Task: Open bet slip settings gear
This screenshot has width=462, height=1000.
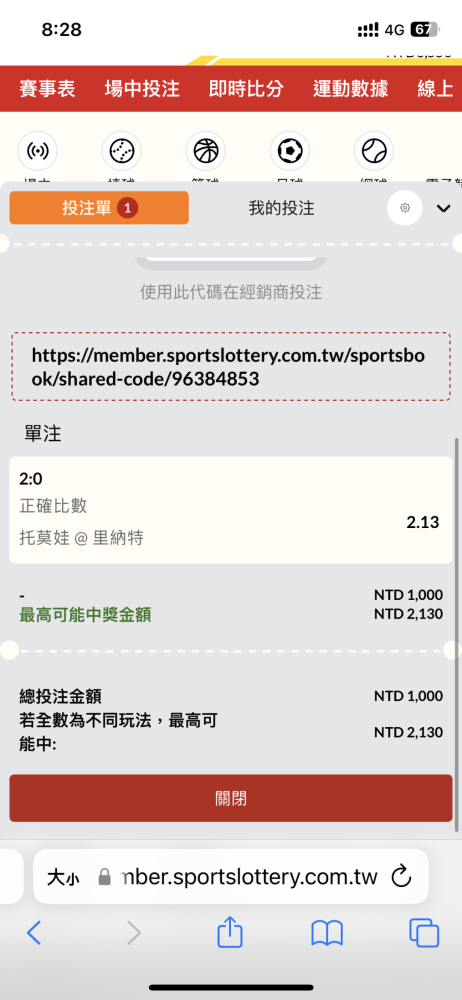Action: coord(405,208)
